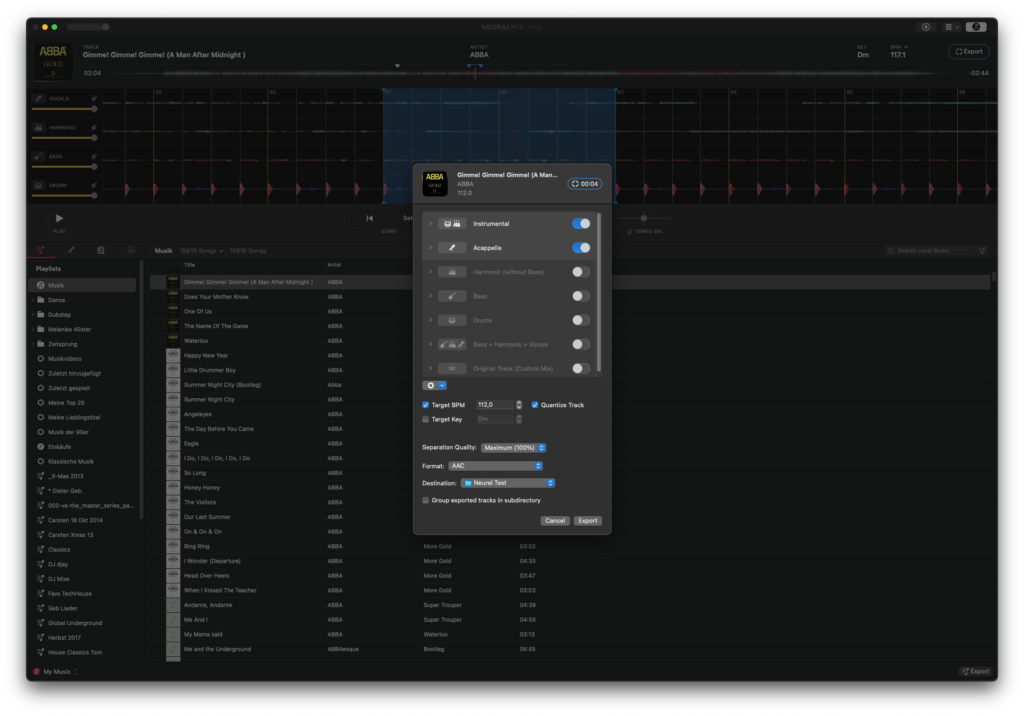The height and width of the screenshot is (716, 1024).
Task: Check the Target Key checkbox
Action: [x=425, y=419]
